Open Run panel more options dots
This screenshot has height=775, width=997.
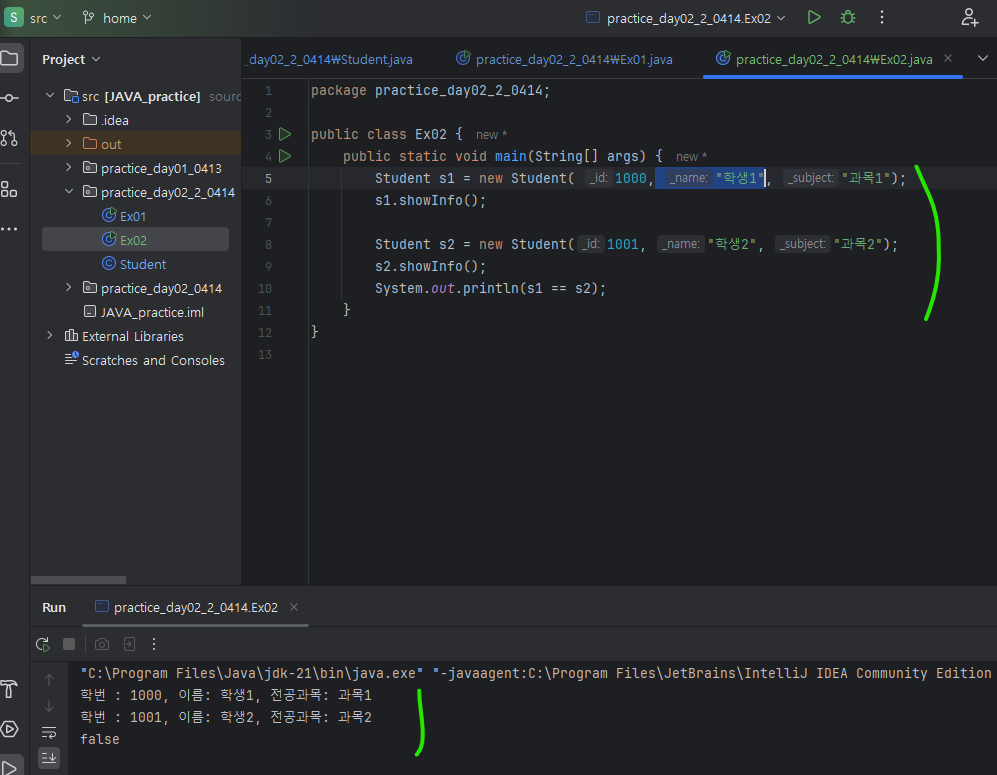click(154, 644)
